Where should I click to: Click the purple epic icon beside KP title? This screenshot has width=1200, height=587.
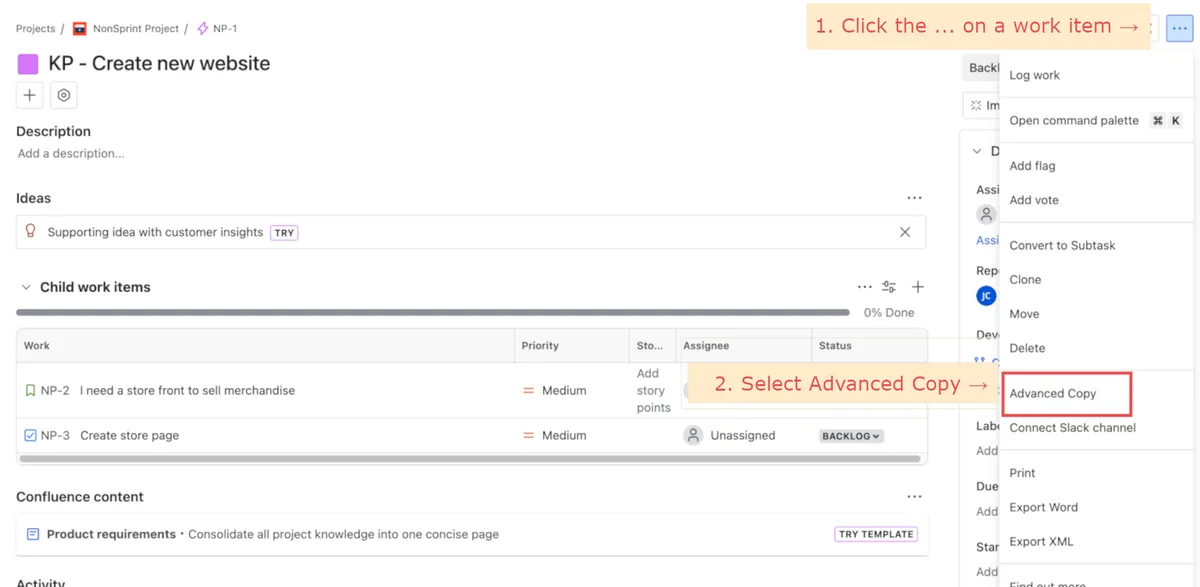pos(28,64)
